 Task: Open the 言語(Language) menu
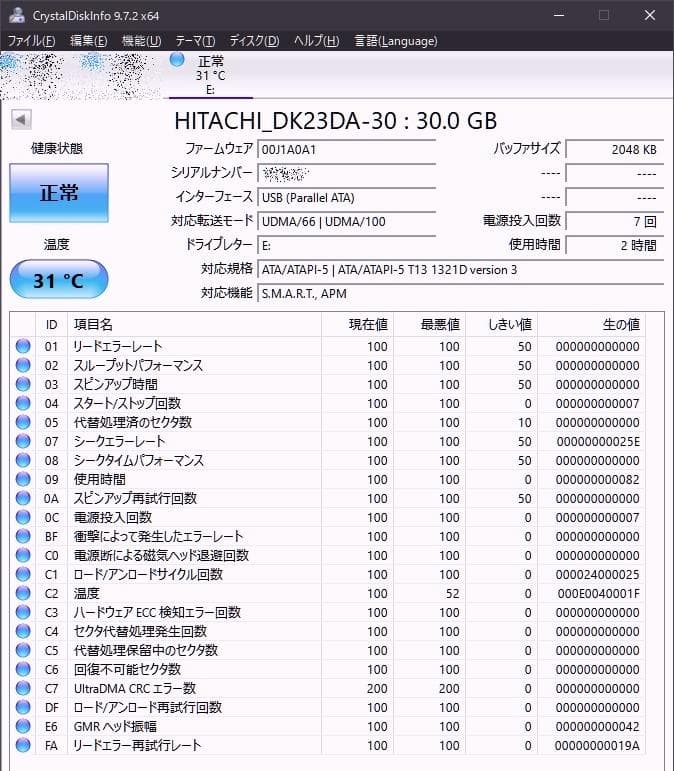[396, 41]
